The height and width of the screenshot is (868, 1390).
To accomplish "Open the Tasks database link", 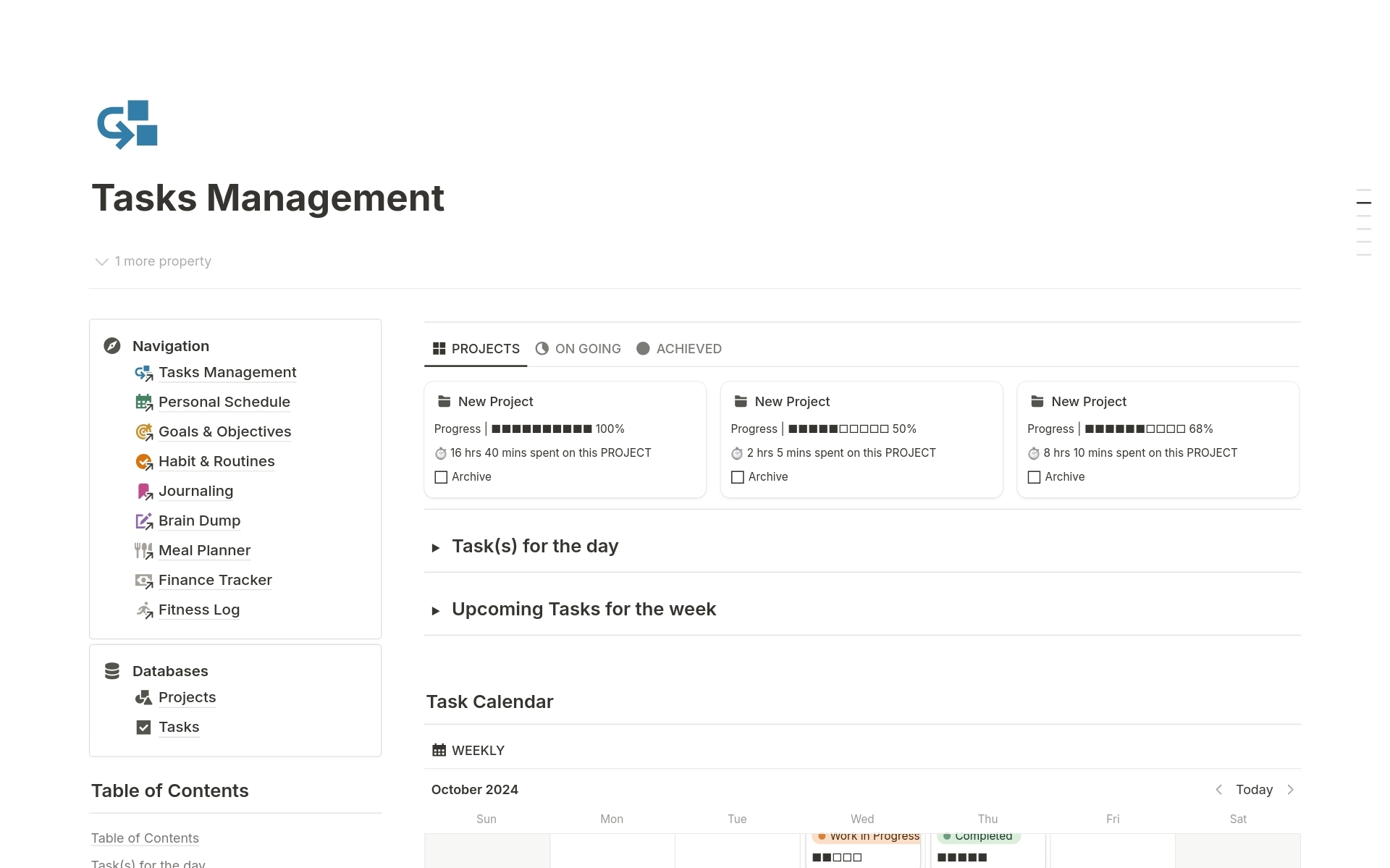I will tap(179, 728).
